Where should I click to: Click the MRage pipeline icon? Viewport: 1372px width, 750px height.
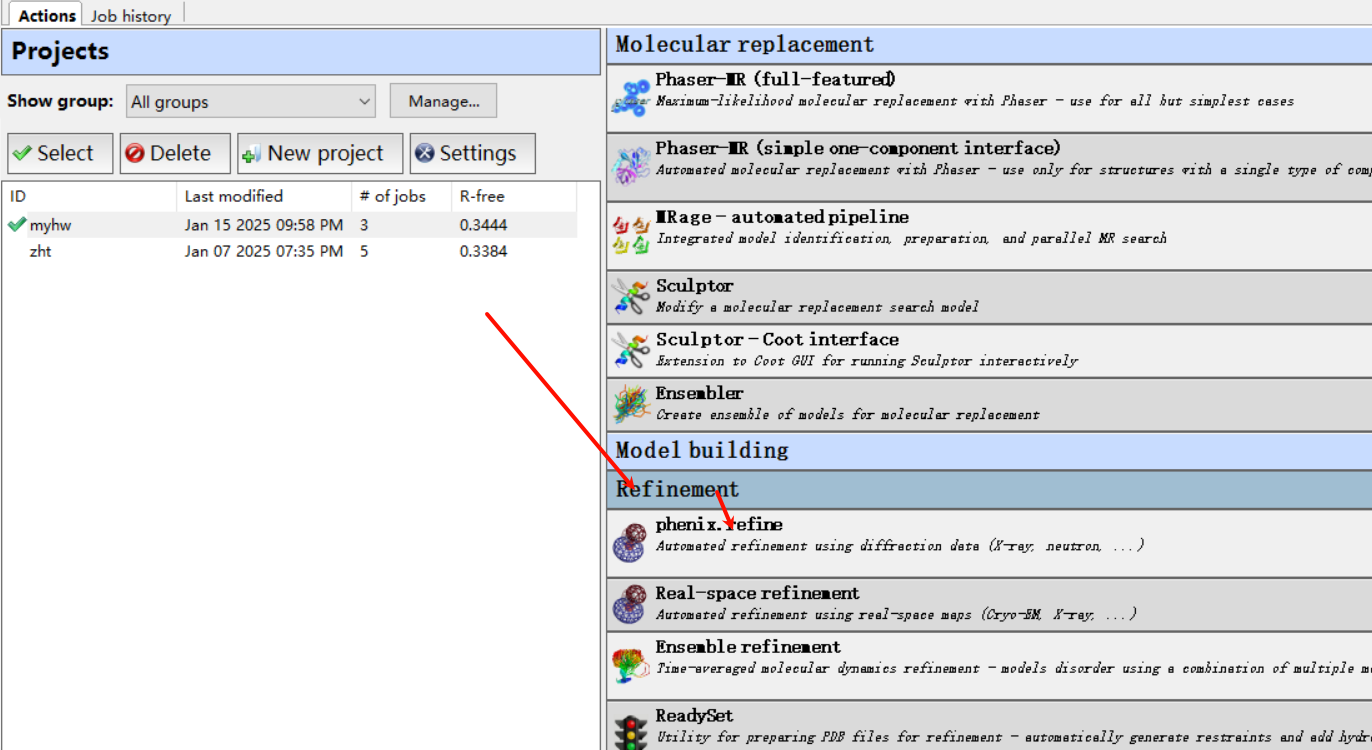(x=630, y=235)
